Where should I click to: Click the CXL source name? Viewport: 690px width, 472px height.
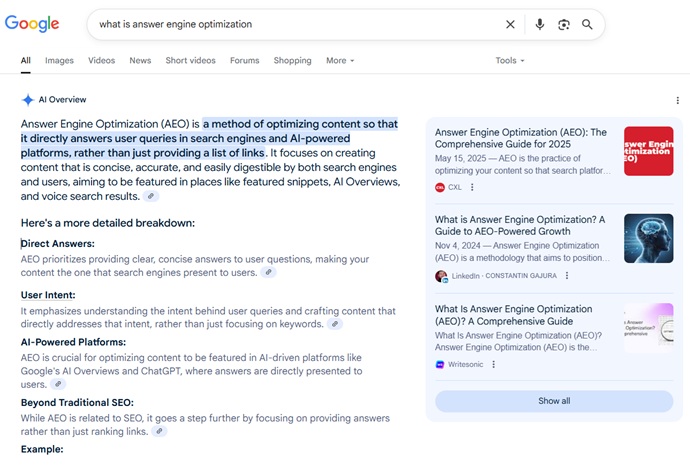click(x=455, y=187)
